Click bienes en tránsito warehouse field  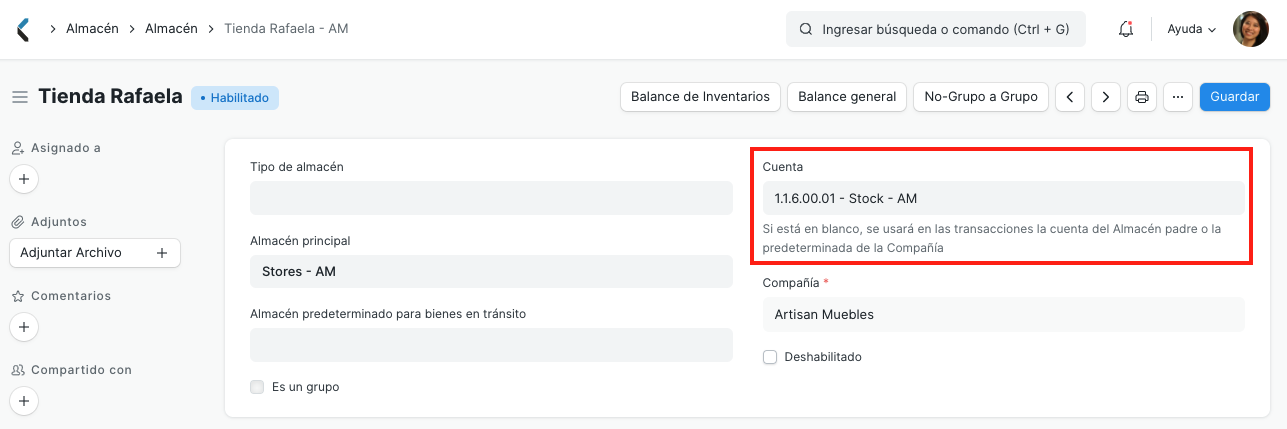[491, 345]
